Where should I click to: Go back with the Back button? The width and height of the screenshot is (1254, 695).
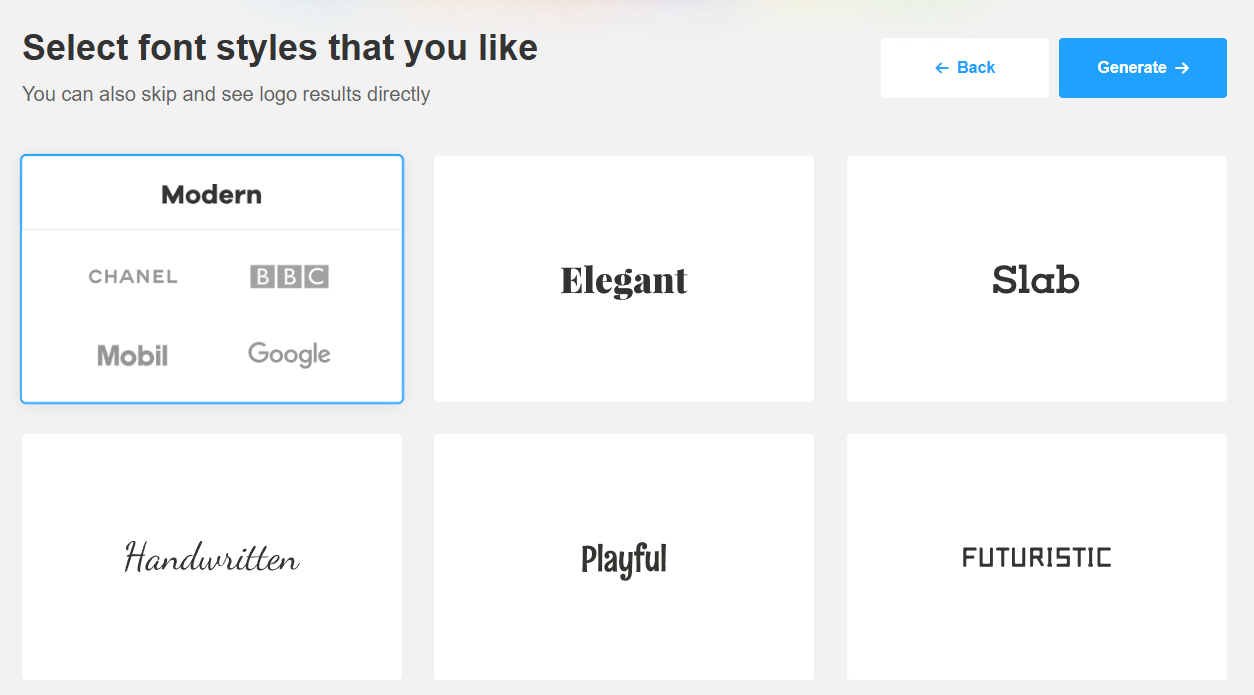point(964,68)
